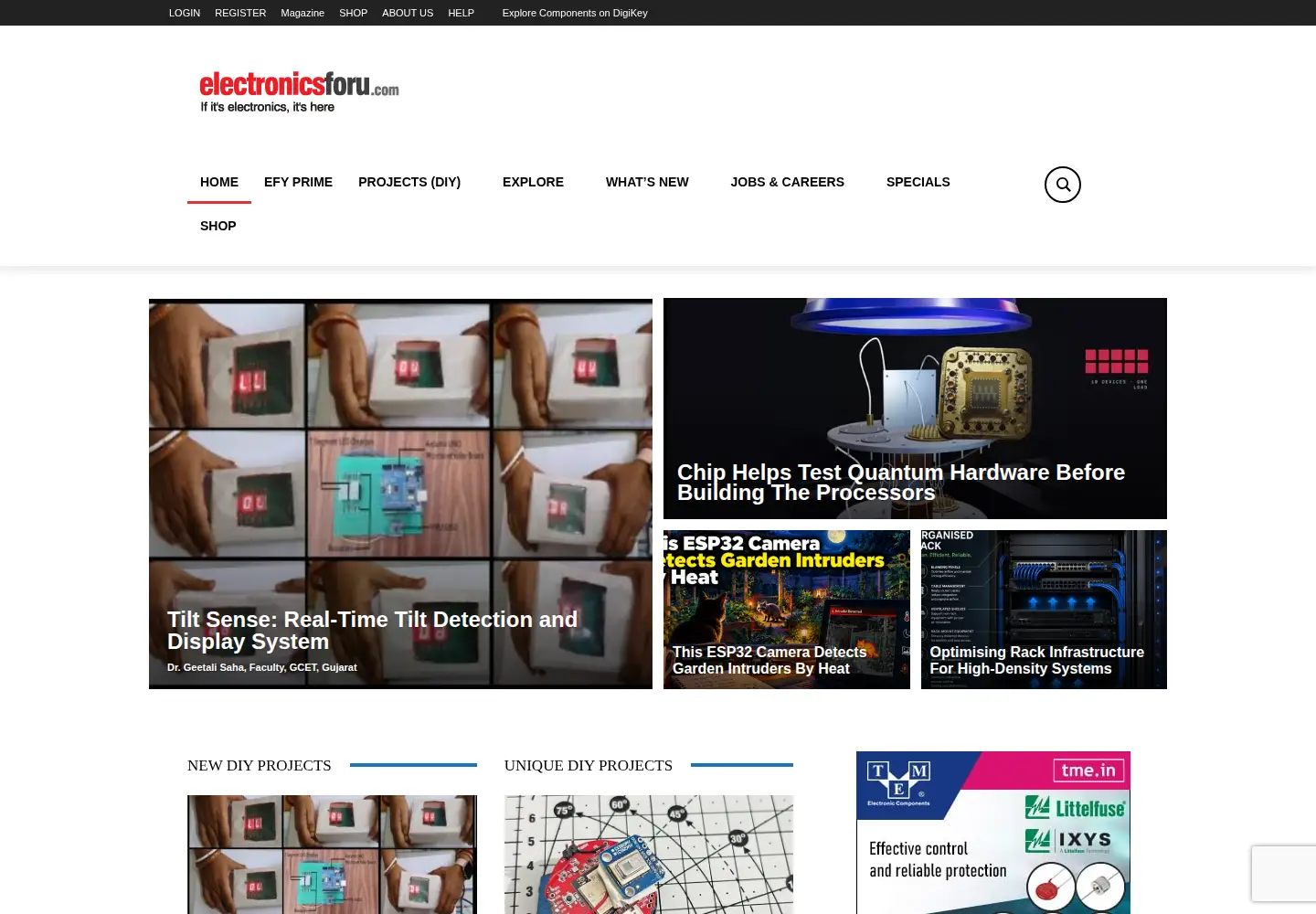1316x914 pixels.
Task: Expand the EXPLORE menu
Action: click(533, 182)
